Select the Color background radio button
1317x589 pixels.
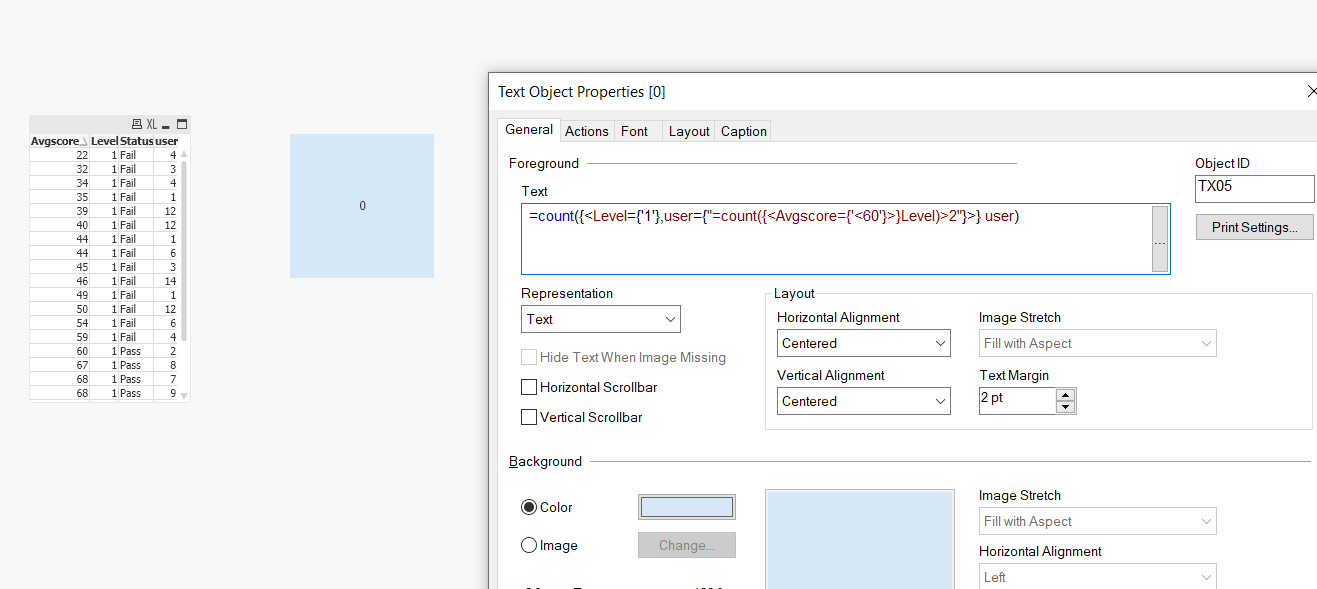click(x=529, y=507)
